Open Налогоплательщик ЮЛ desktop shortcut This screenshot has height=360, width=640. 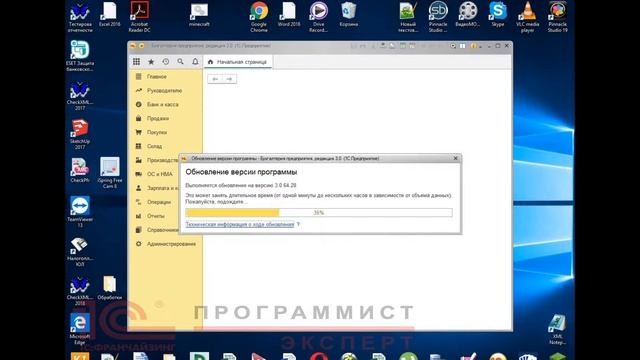point(80,252)
